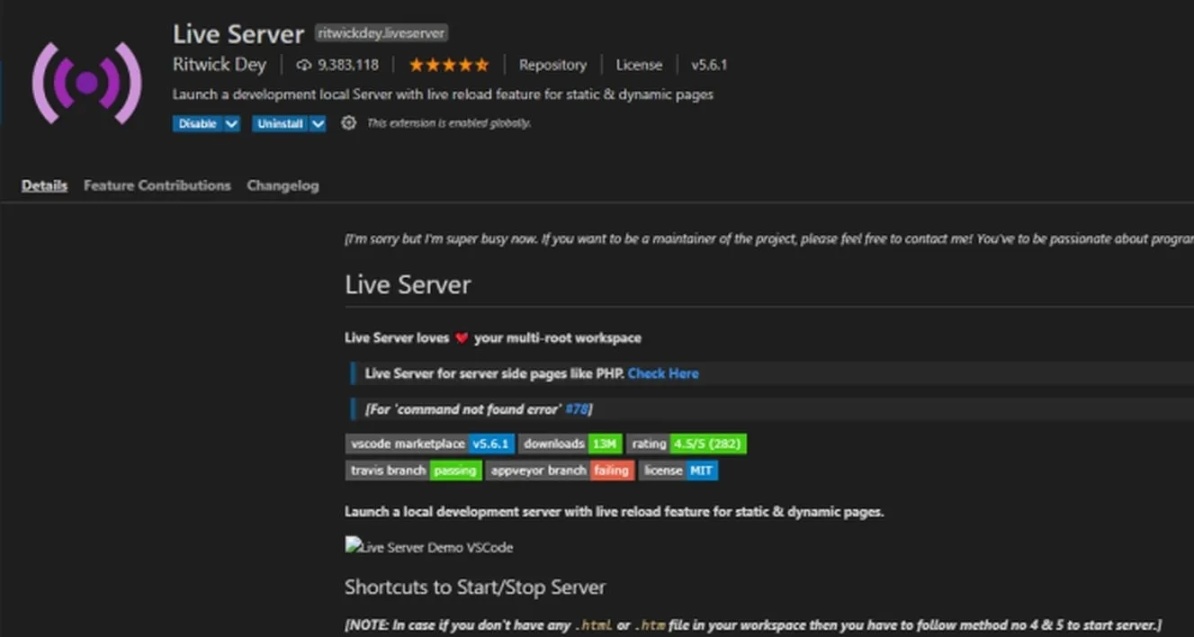Follow the Check Here link for PHP
Viewport: 1194px width, 637px height.
click(x=663, y=374)
